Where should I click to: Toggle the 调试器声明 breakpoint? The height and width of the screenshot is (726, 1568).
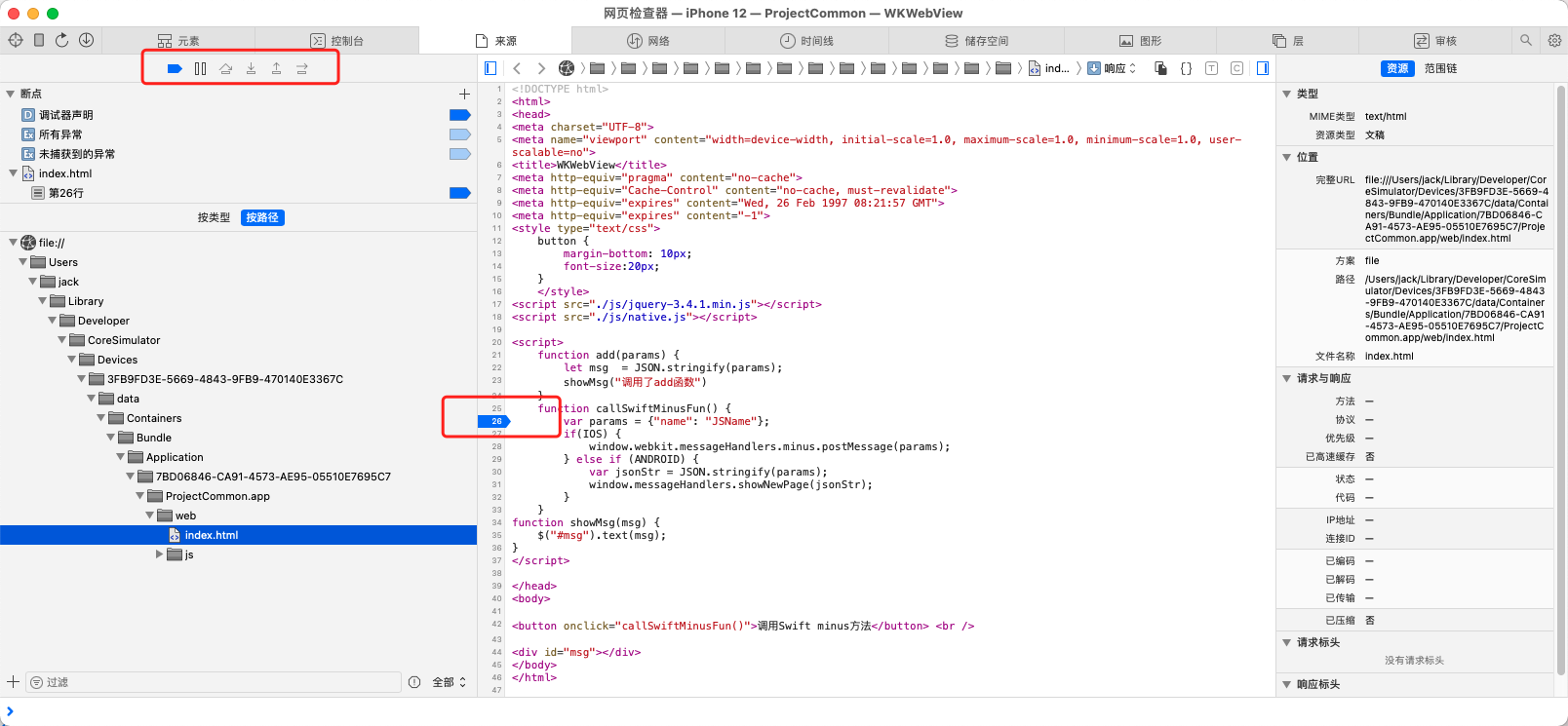(x=460, y=115)
